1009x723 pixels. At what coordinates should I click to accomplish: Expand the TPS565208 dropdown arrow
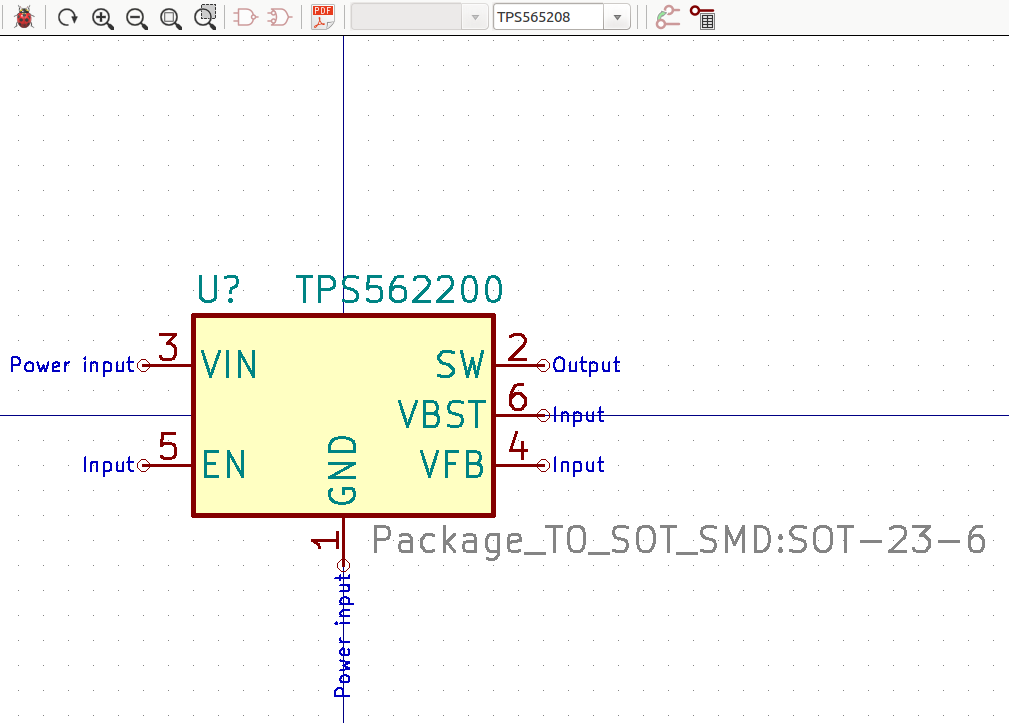coord(618,17)
